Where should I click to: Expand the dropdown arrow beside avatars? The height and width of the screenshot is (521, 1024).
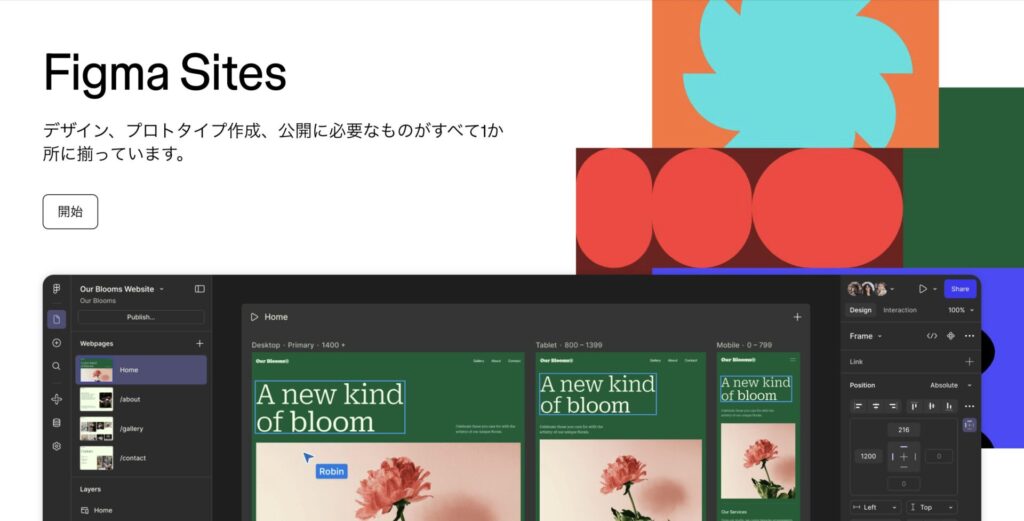(892, 289)
